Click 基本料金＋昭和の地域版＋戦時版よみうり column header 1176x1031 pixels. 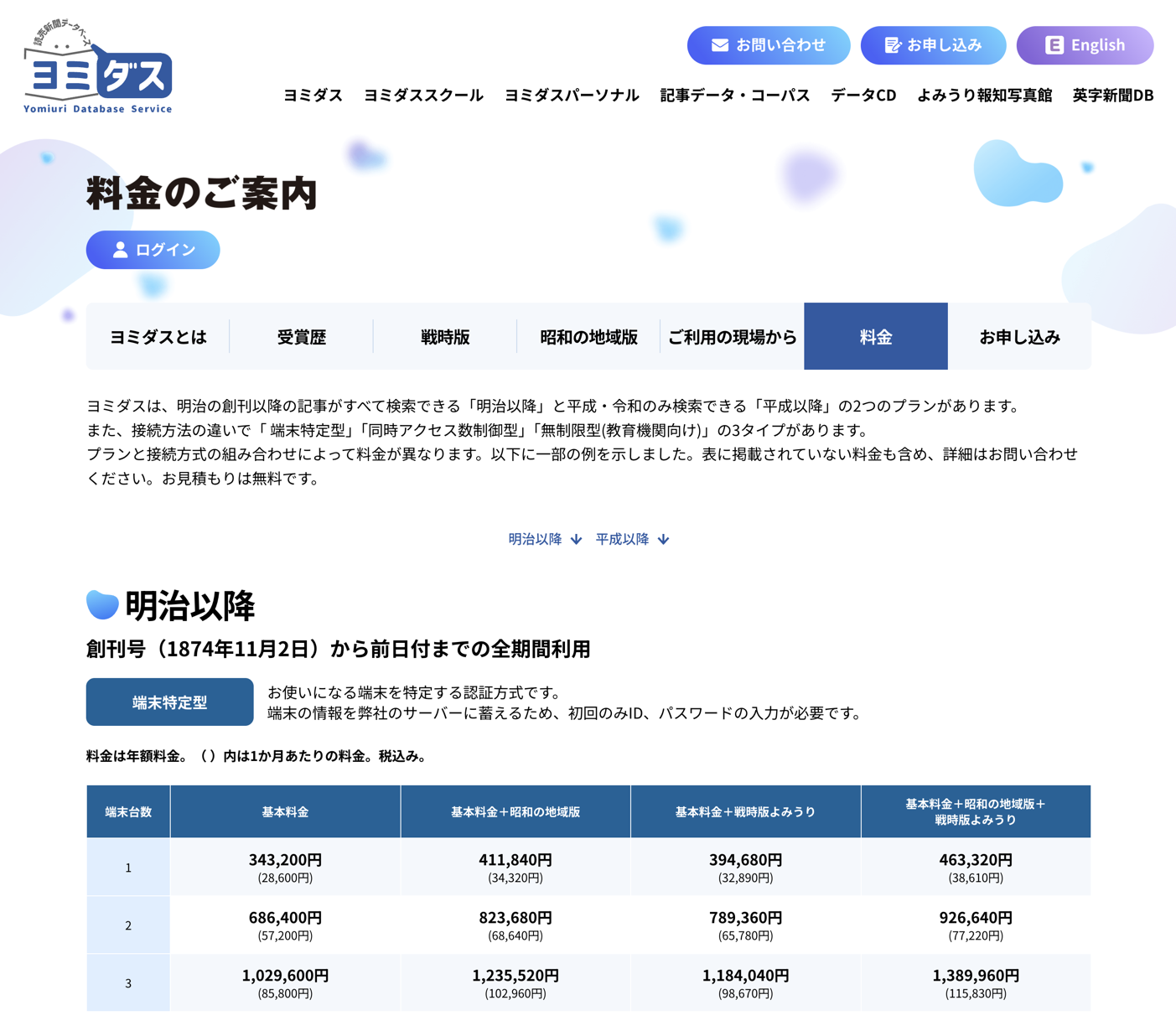pyautogui.click(x=976, y=811)
